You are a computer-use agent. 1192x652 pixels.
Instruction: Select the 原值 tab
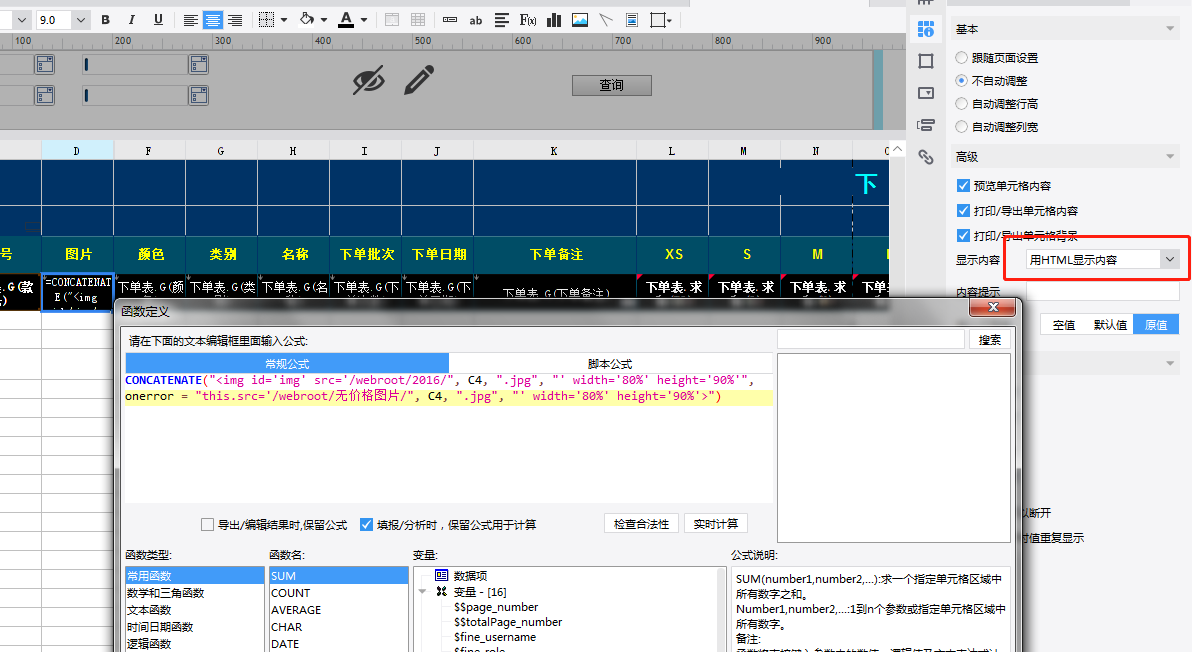click(x=1156, y=324)
